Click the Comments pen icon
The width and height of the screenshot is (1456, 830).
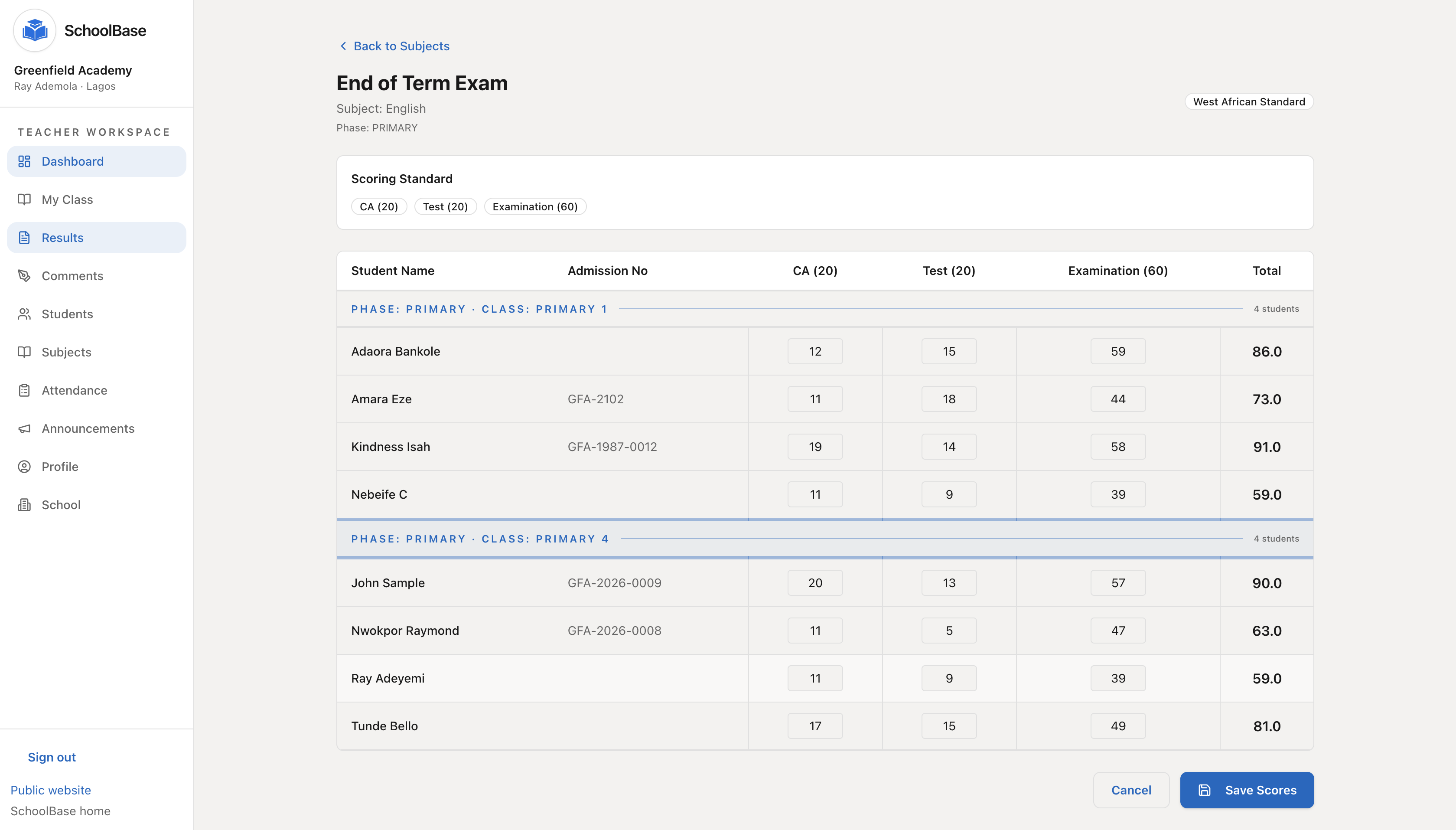(x=24, y=276)
